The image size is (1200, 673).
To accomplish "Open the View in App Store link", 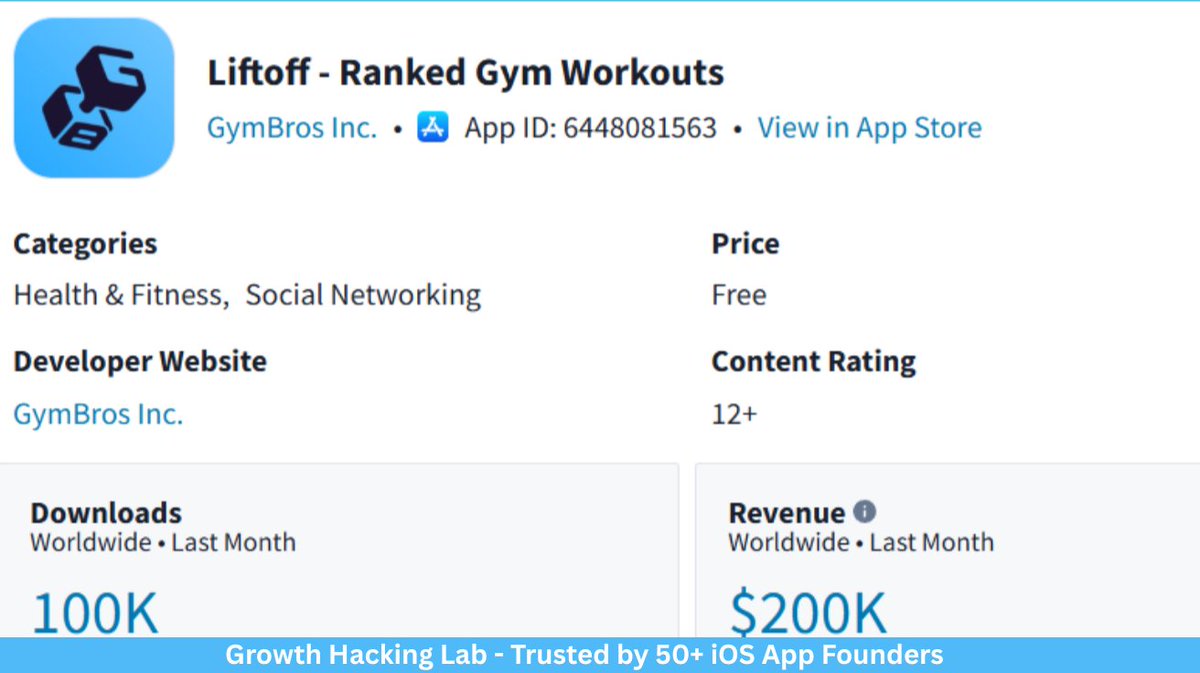I will tap(869, 128).
